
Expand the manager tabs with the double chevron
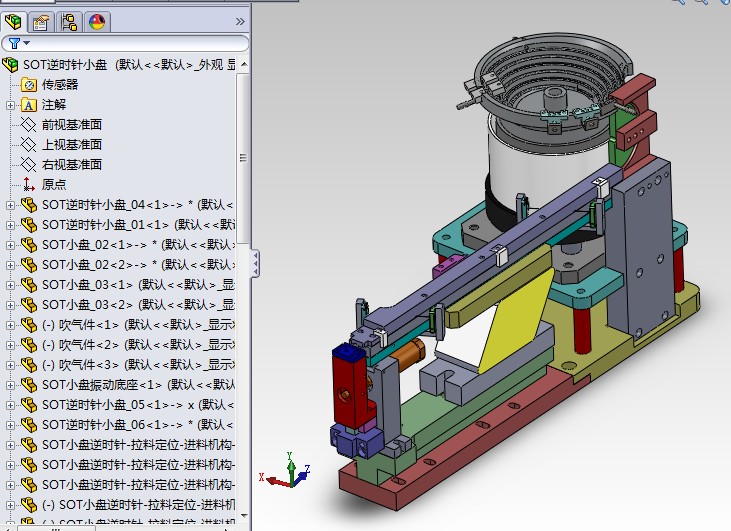click(x=240, y=21)
